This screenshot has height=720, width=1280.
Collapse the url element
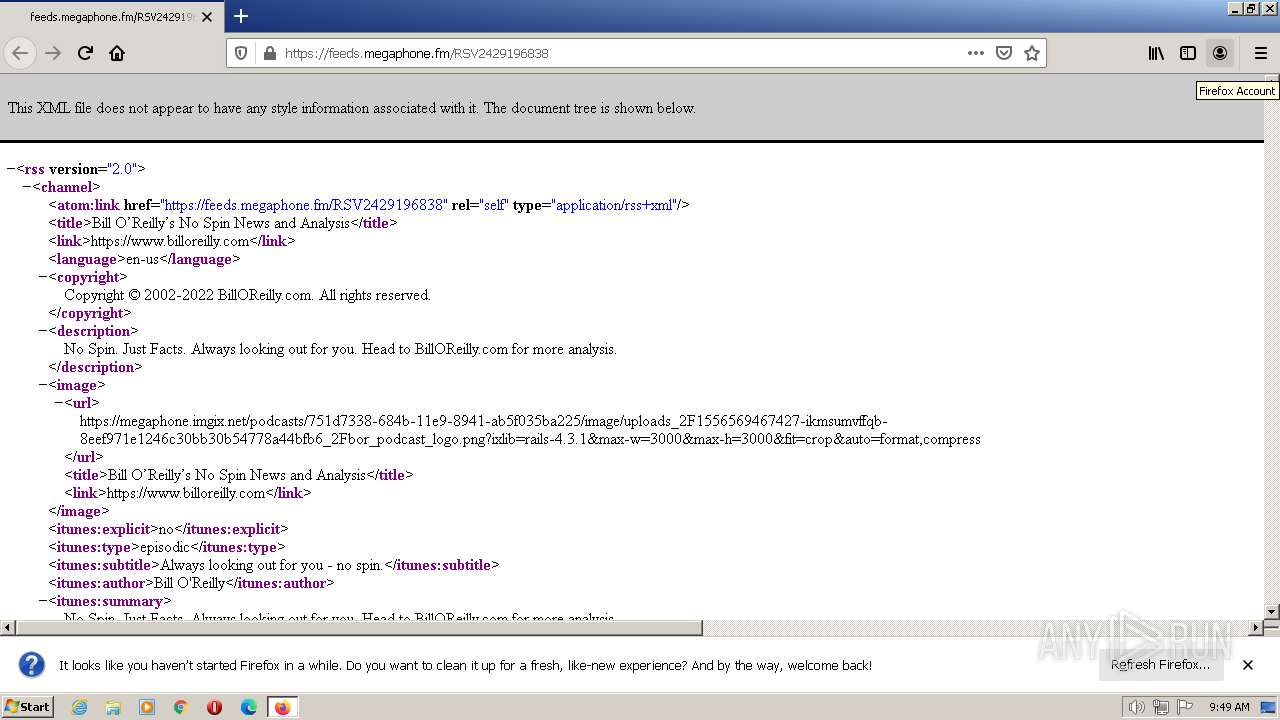59,403
